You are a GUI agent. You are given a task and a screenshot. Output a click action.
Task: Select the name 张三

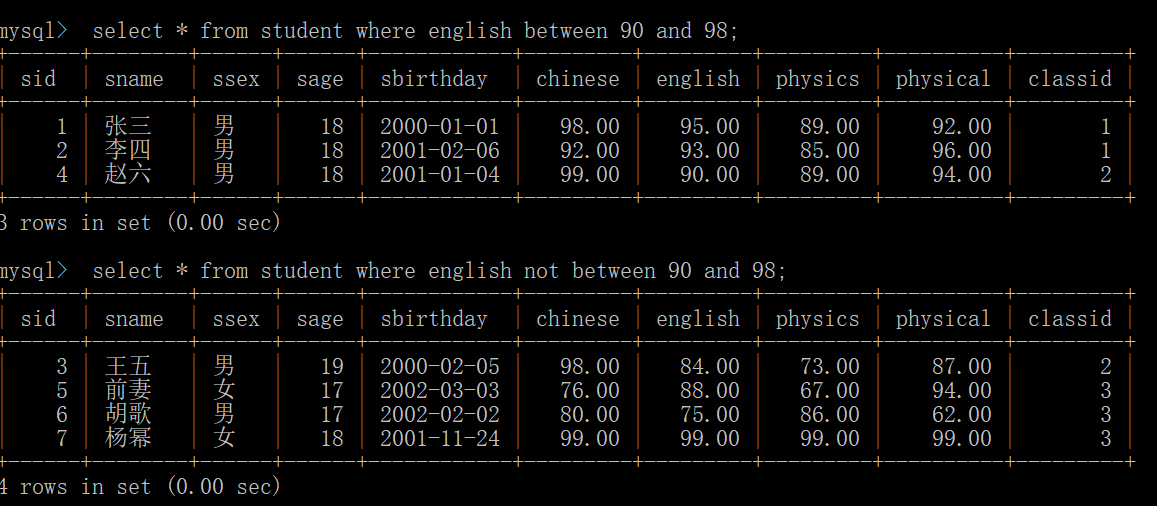click(x=128, y=127)
